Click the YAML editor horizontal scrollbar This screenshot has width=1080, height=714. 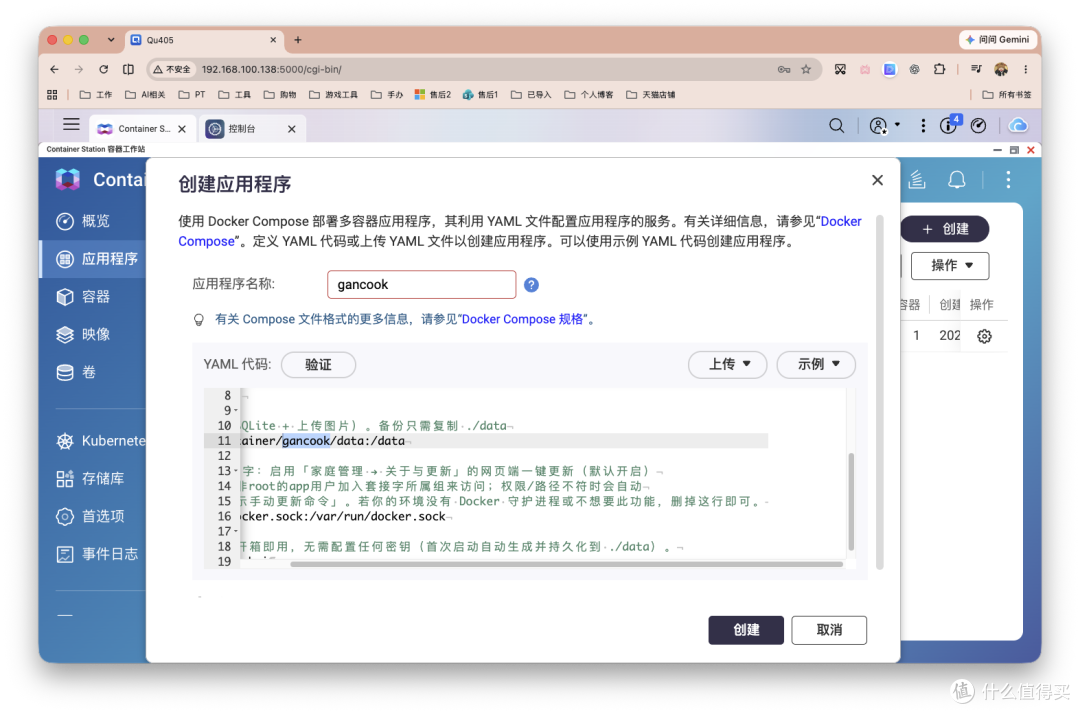tap(566, 565)
